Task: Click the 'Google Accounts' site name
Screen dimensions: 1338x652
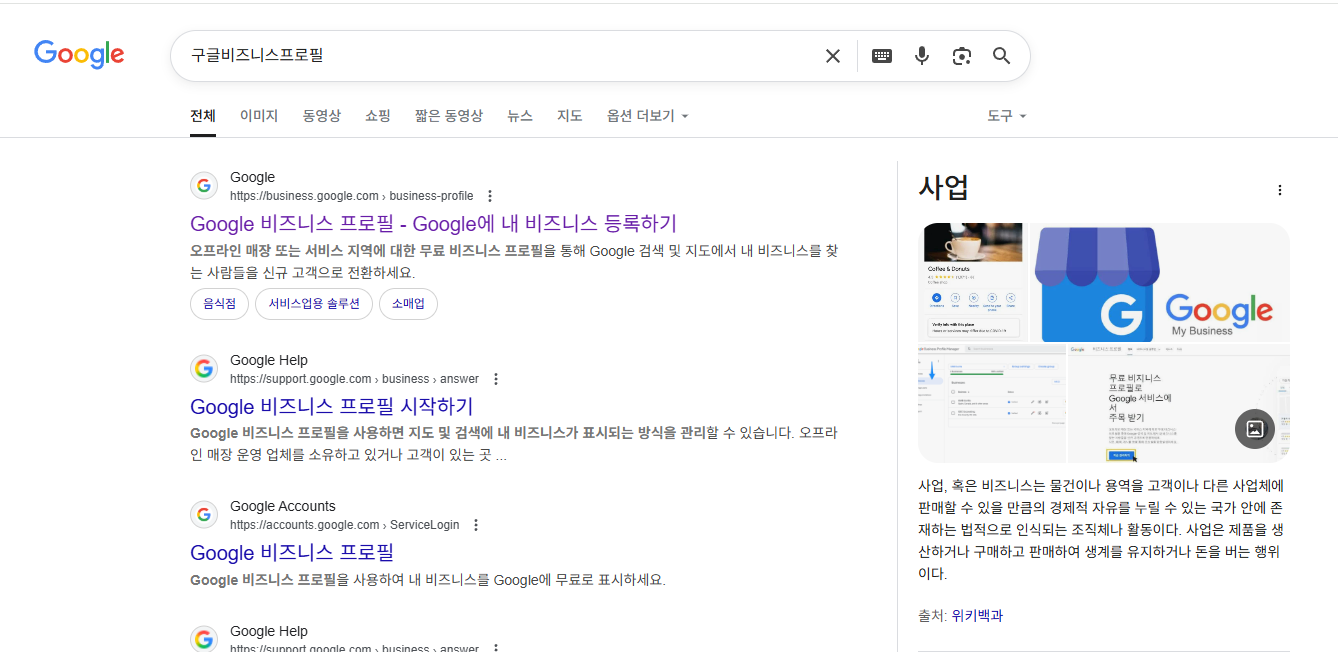Action: click(x=283, y=507)
